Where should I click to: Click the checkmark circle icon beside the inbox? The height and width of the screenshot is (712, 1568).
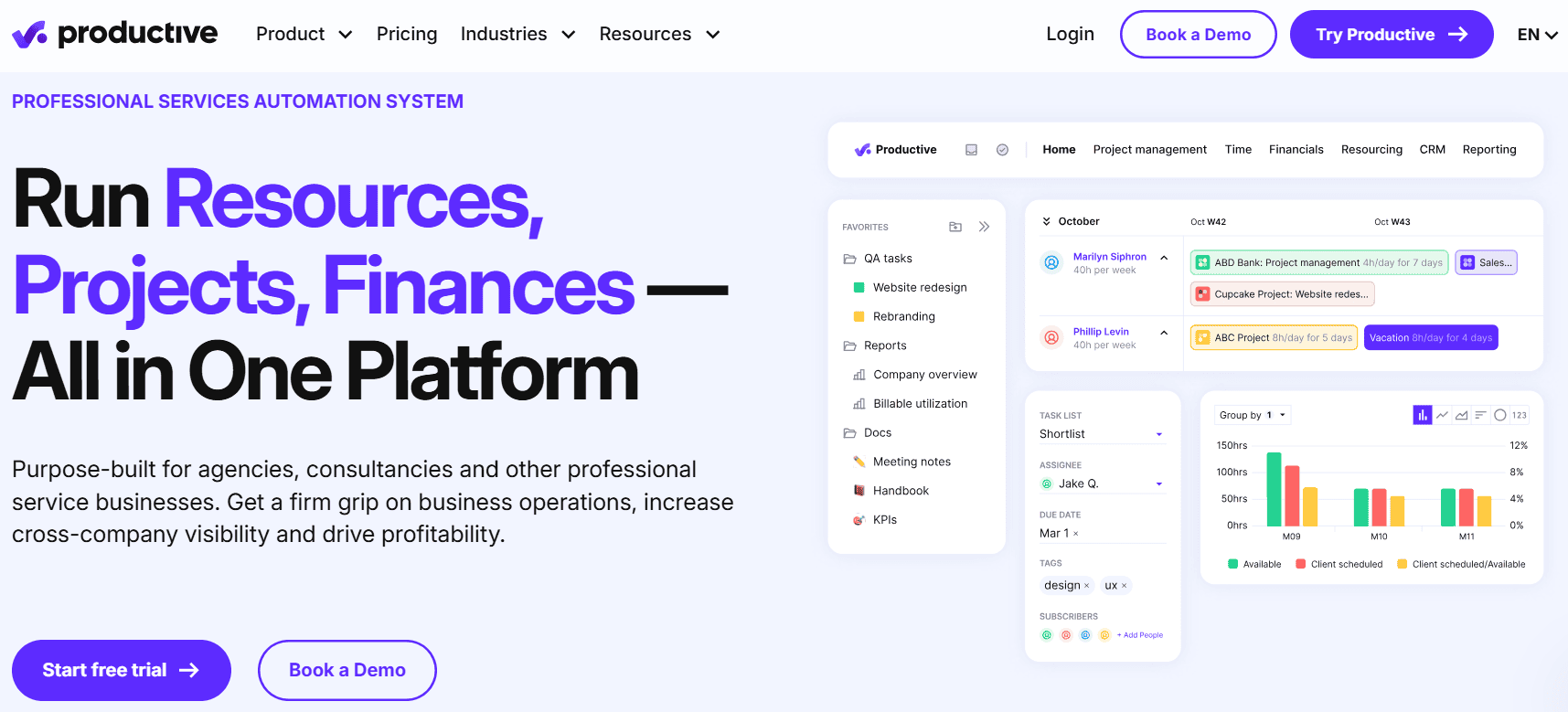coord(1002,150)
